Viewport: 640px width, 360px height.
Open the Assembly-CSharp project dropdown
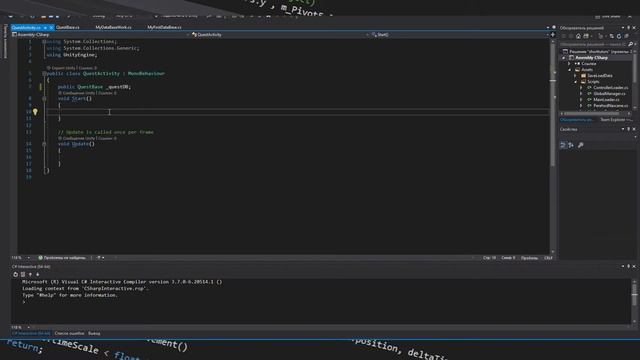[x=100, y=35]
